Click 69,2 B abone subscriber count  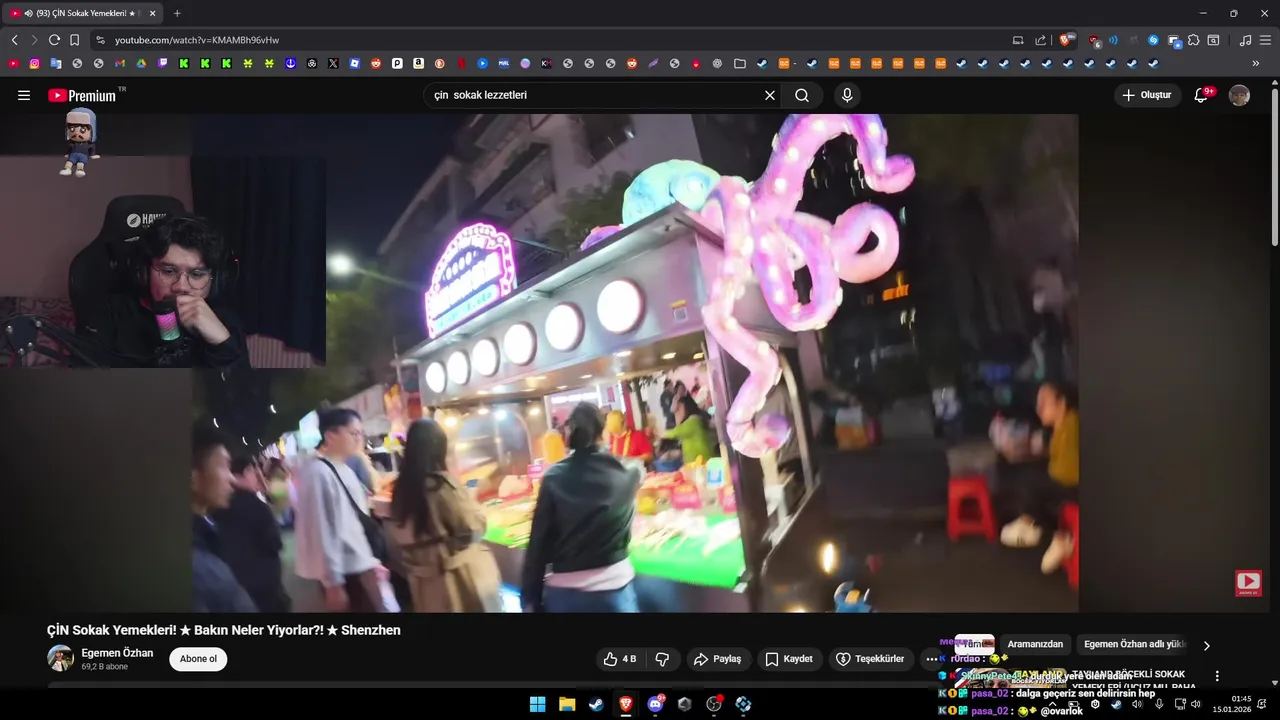[105, 667]
